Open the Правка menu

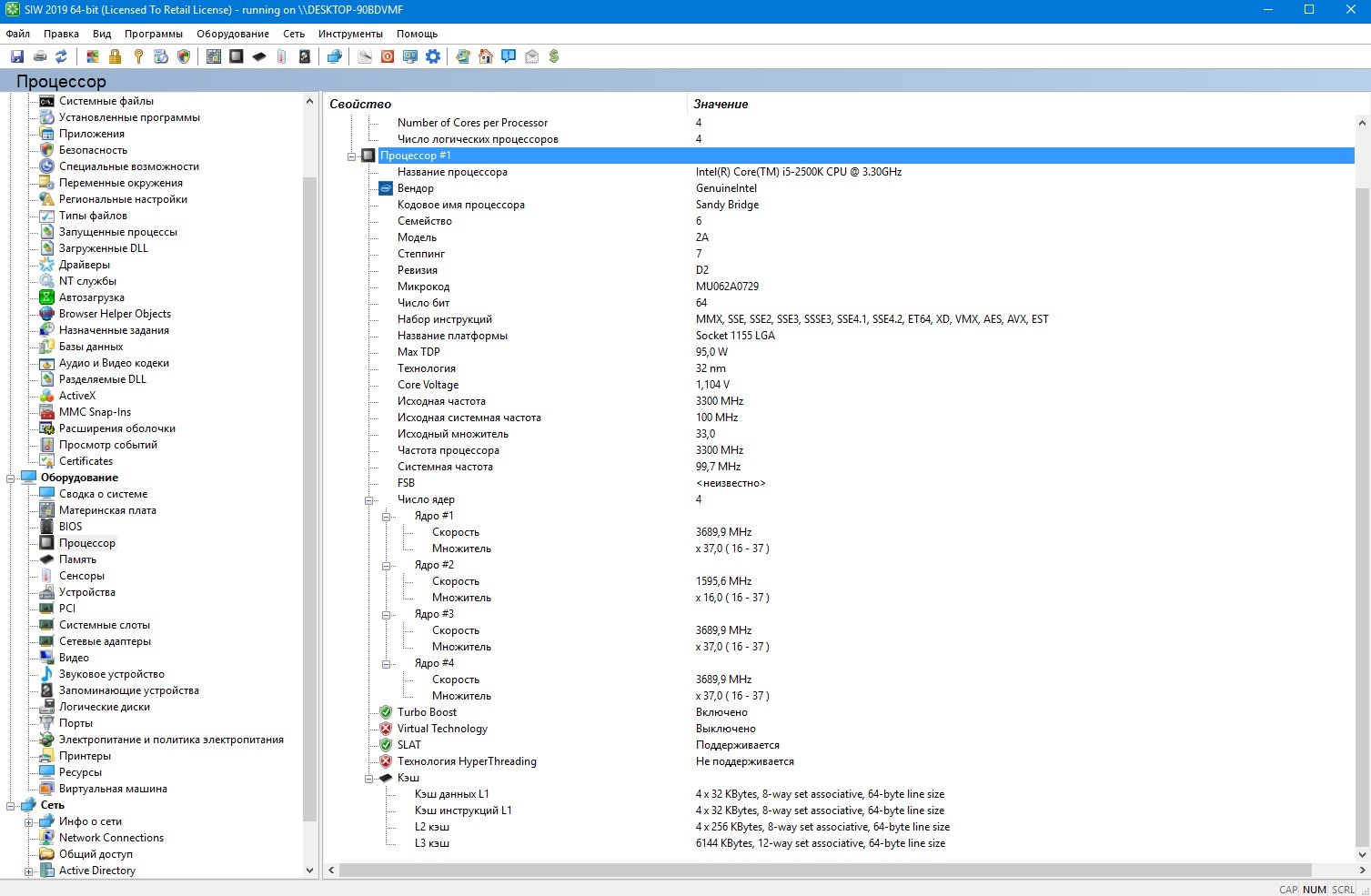[x=61, y=34]
